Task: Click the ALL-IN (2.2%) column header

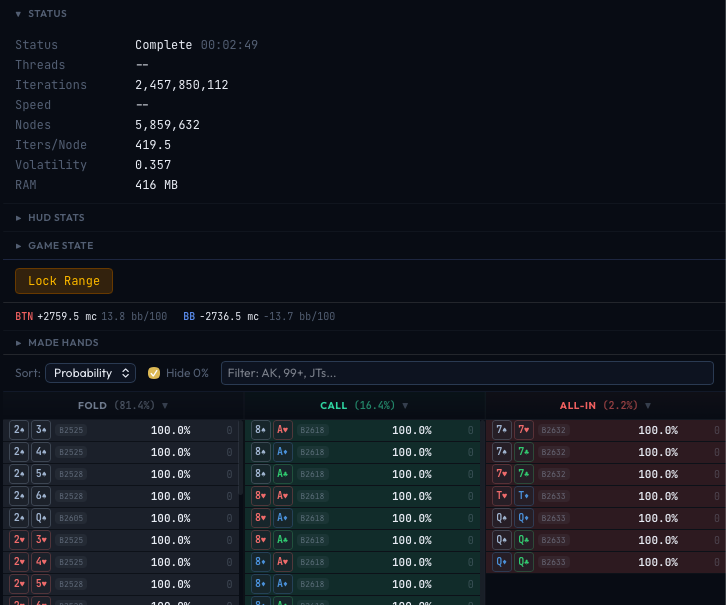Action: [x=605, y=405]
